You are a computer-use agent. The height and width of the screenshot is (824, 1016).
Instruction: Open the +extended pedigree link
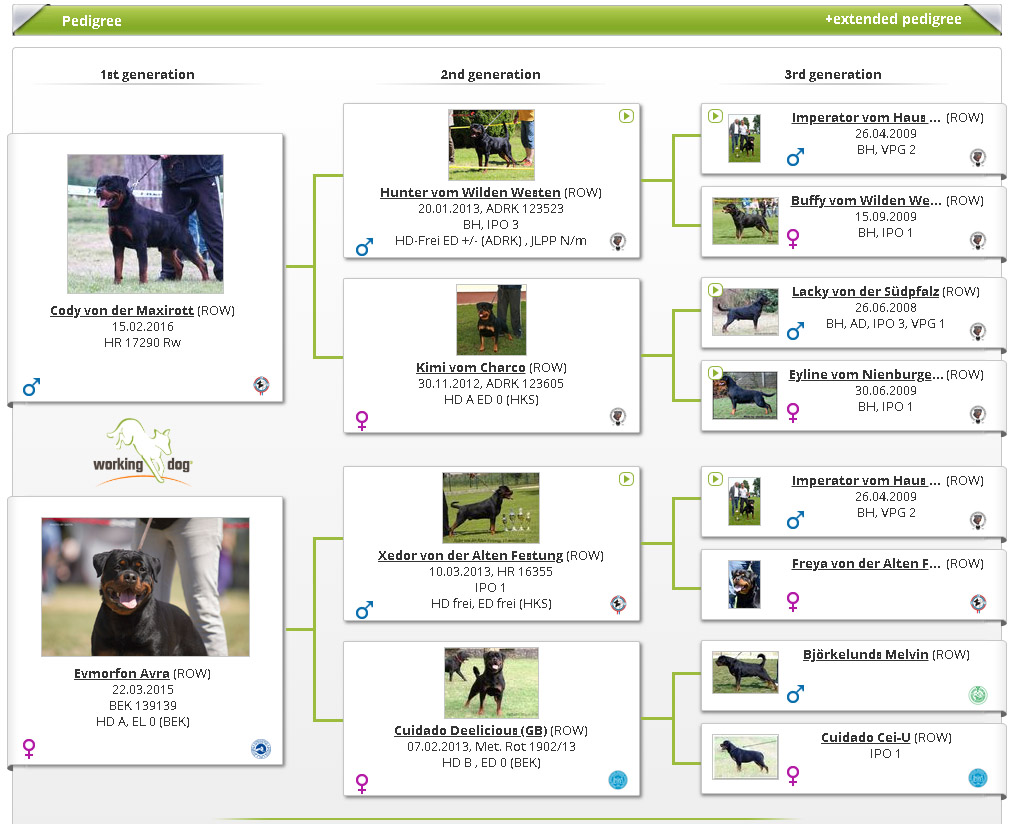pyautogui.click(x=893, y=19)
